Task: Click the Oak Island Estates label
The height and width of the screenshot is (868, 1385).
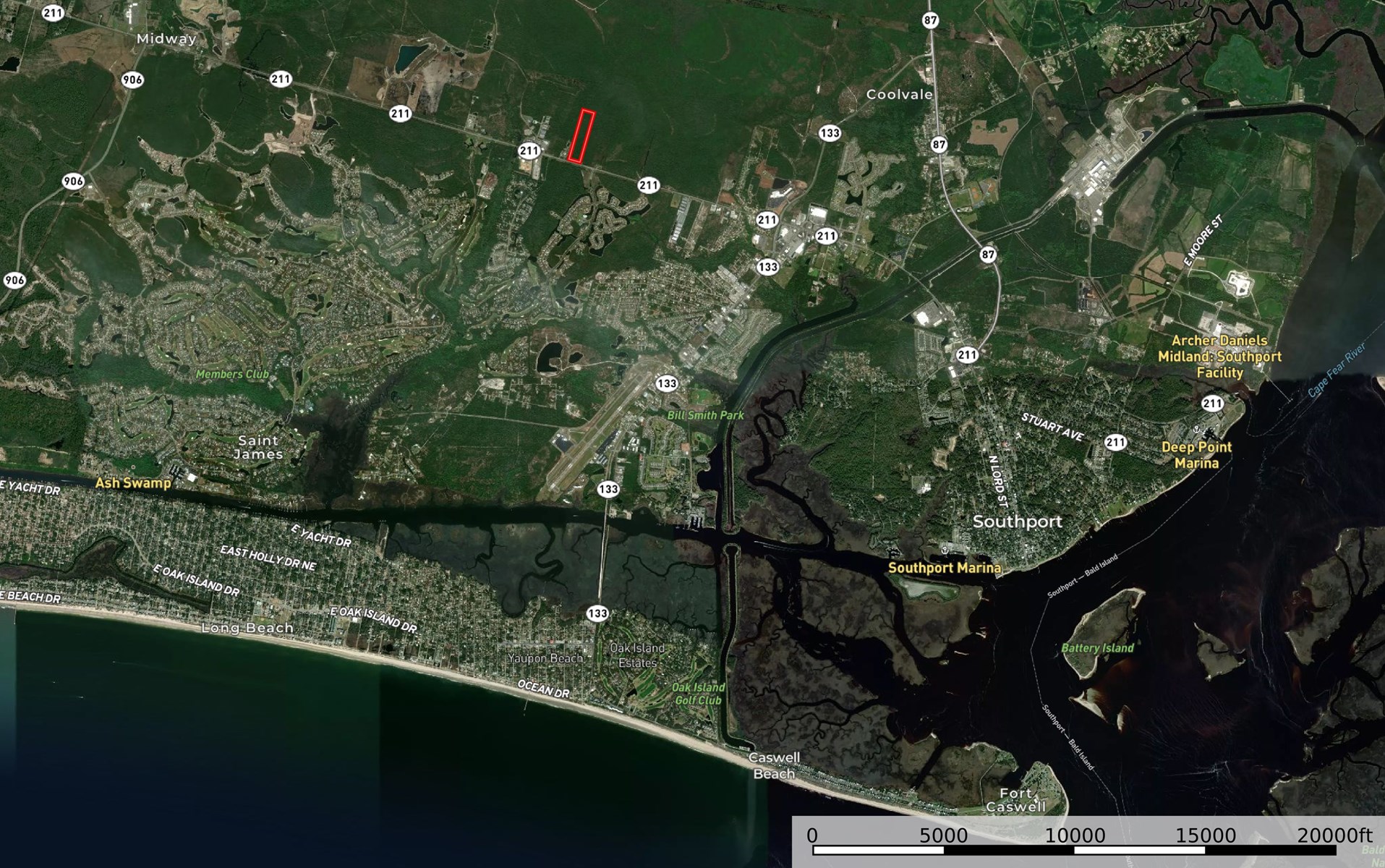Action: coord(637,655)
